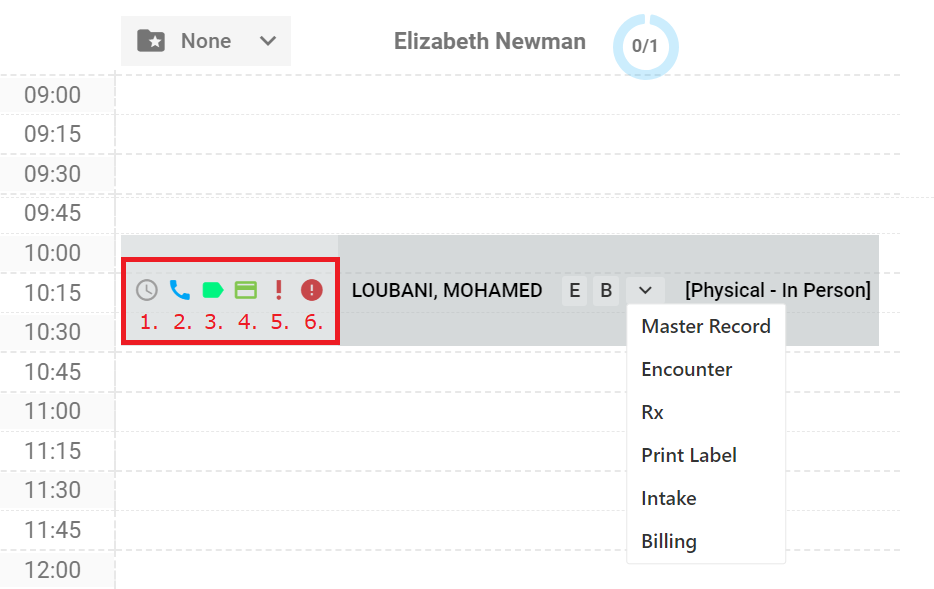
Task: Click the red circled alert icon
Action: (312, 290)
